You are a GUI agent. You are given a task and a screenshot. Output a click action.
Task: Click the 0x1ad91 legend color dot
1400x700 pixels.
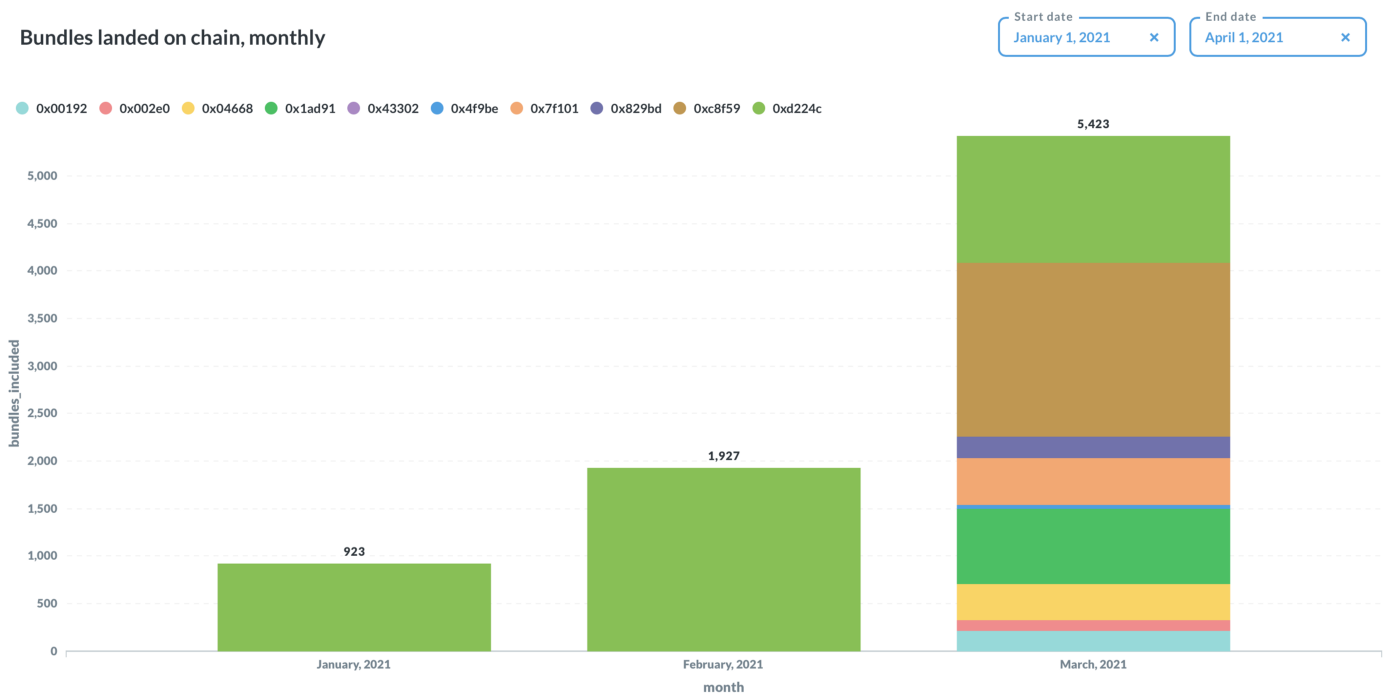[x=271, y=108]
